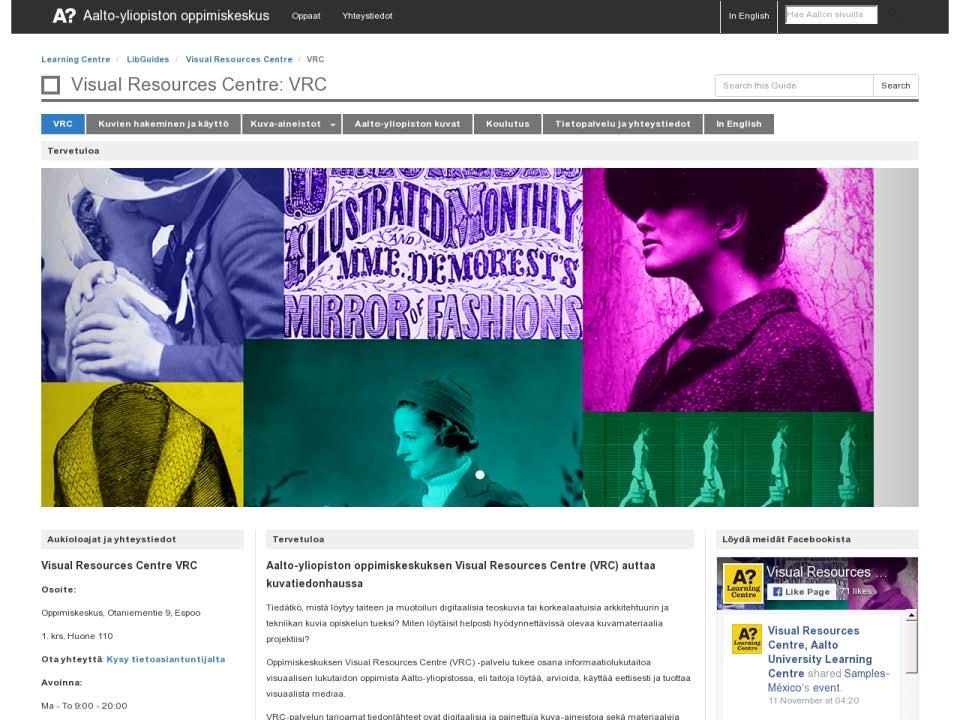
Task: Open LibGuides breadcrumb link
Action: [x=148, y=59]
